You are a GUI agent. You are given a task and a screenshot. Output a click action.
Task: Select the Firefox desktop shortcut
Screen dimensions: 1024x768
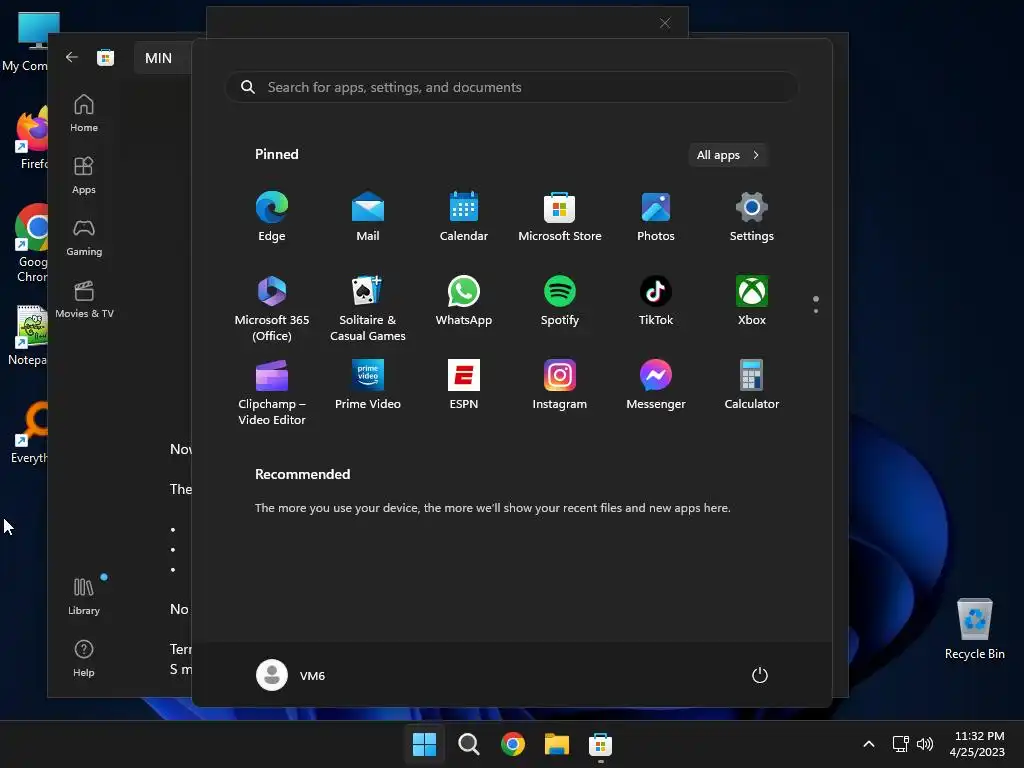tap(31, 138)
